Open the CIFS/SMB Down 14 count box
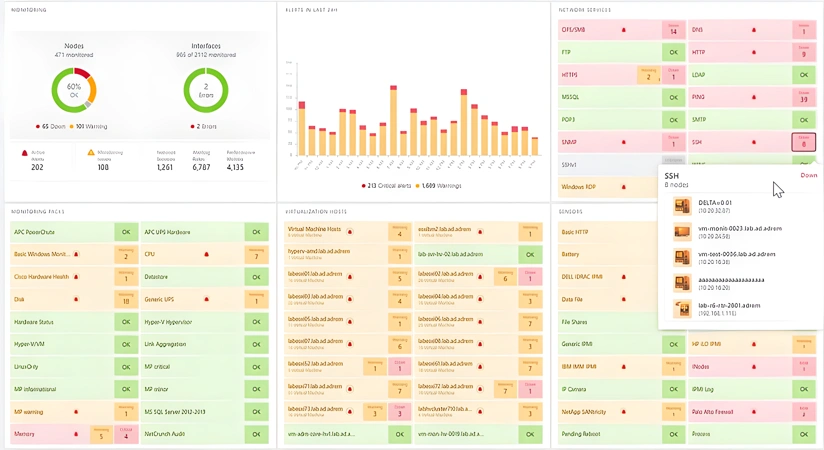824x450 pixels. [x=674, y=30]
